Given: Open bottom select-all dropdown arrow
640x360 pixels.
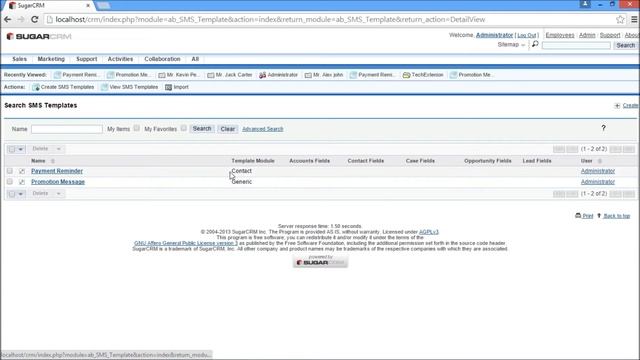Looking at the screenshot, I should [21, 194].
